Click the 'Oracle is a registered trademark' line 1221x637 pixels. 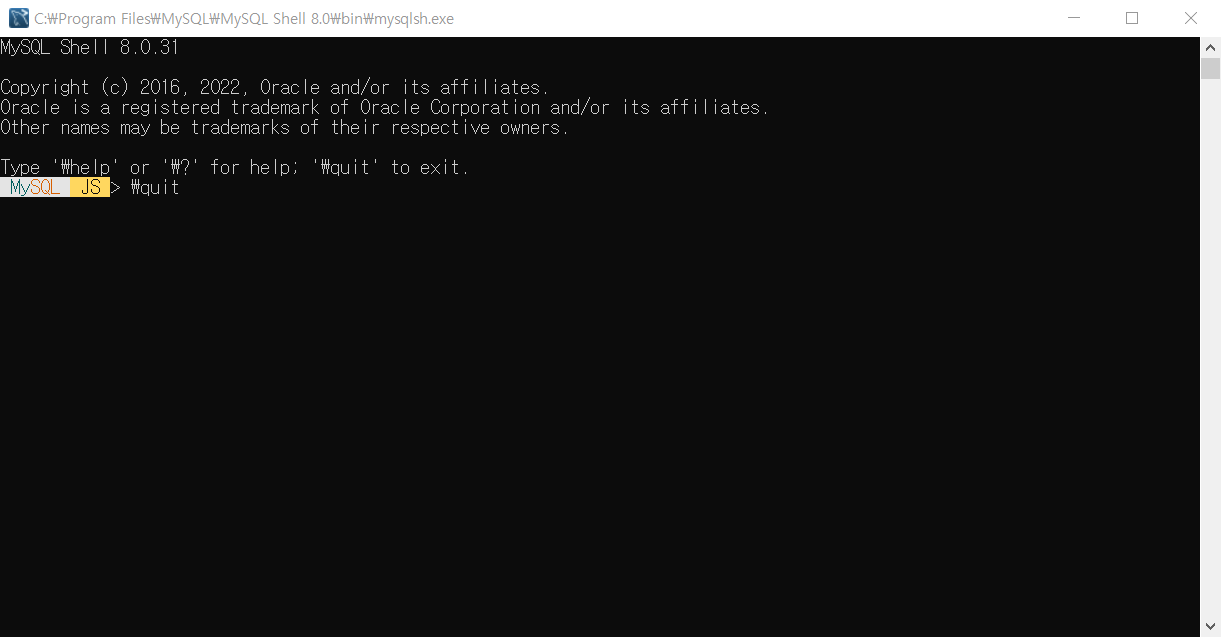point(385,107)
